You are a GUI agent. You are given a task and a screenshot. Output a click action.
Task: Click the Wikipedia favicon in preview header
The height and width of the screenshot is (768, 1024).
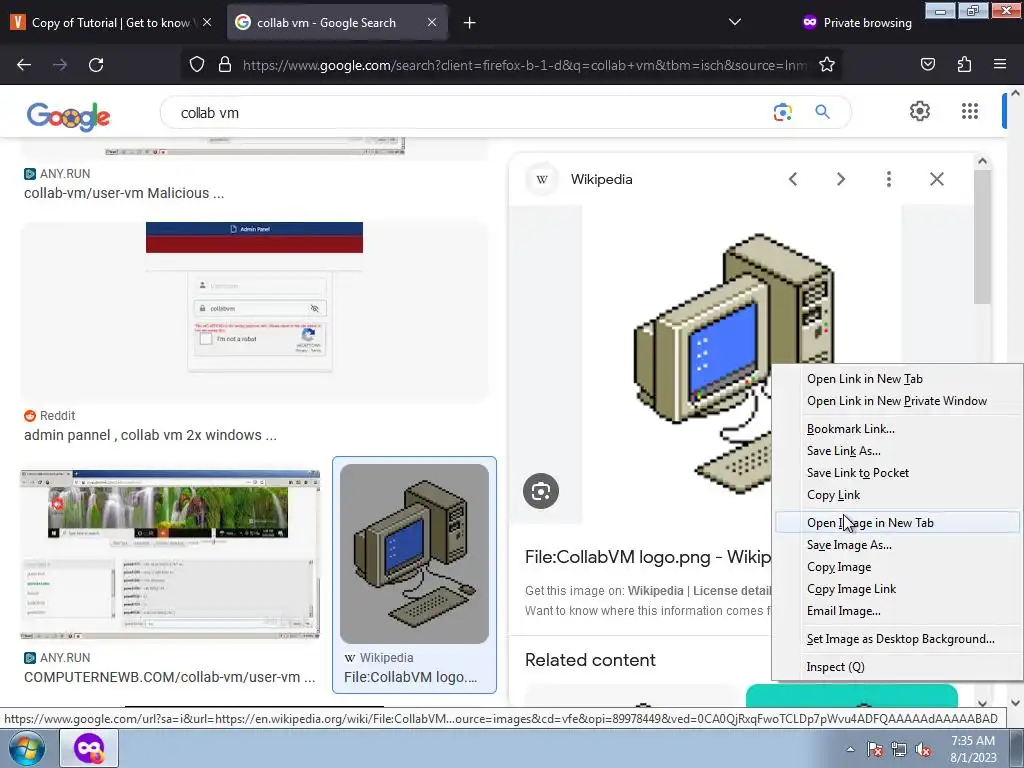click(x=542, y=179)
